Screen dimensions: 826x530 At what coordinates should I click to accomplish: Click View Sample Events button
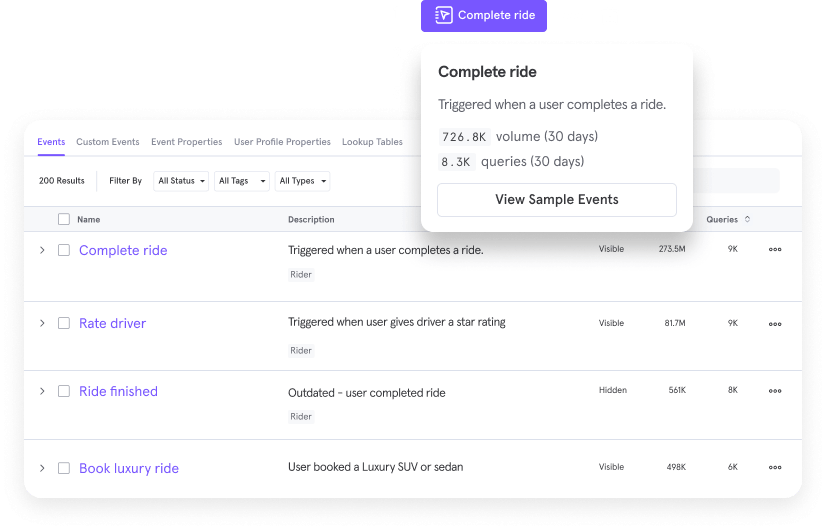click(x=557, y=200)
